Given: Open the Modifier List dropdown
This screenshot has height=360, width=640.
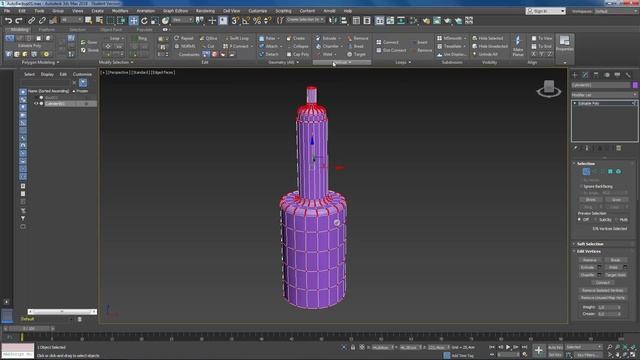Looking at the screenshot, I should click(x=604, y=95).
